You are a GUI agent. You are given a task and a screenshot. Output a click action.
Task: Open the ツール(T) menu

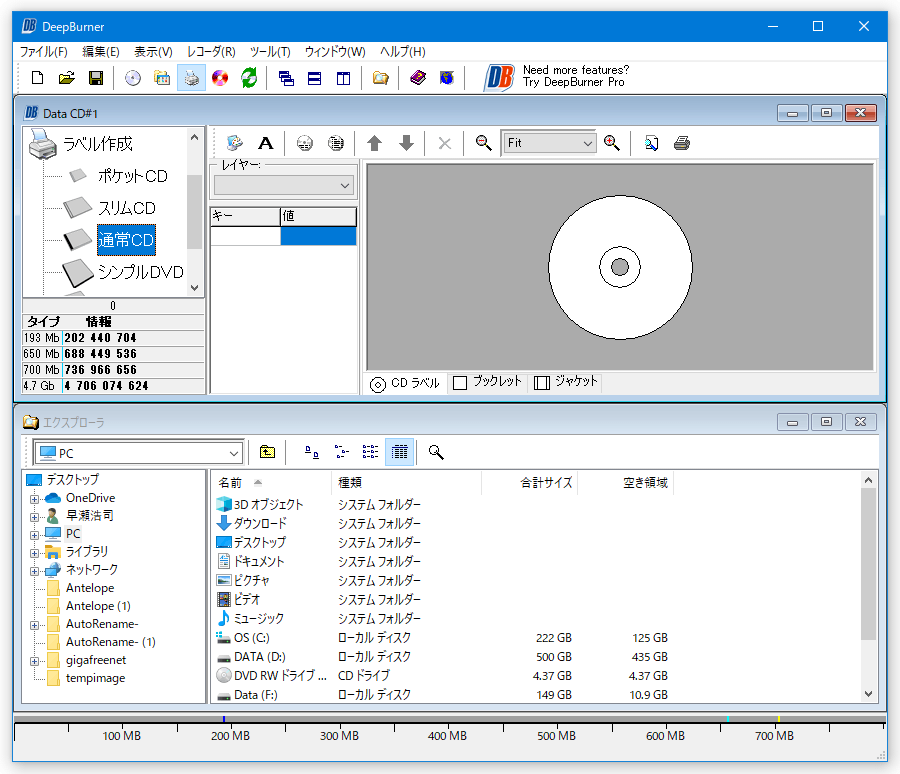coord(270,52)
